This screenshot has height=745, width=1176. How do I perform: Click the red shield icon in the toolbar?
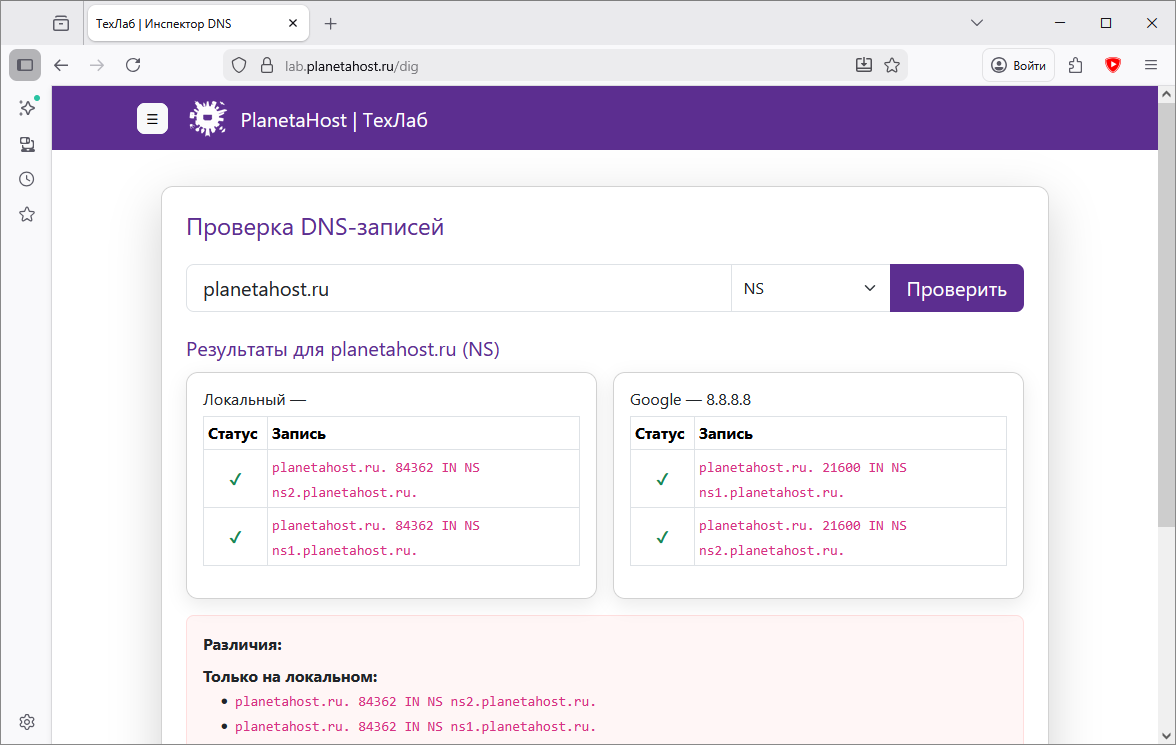[1113, 65]
